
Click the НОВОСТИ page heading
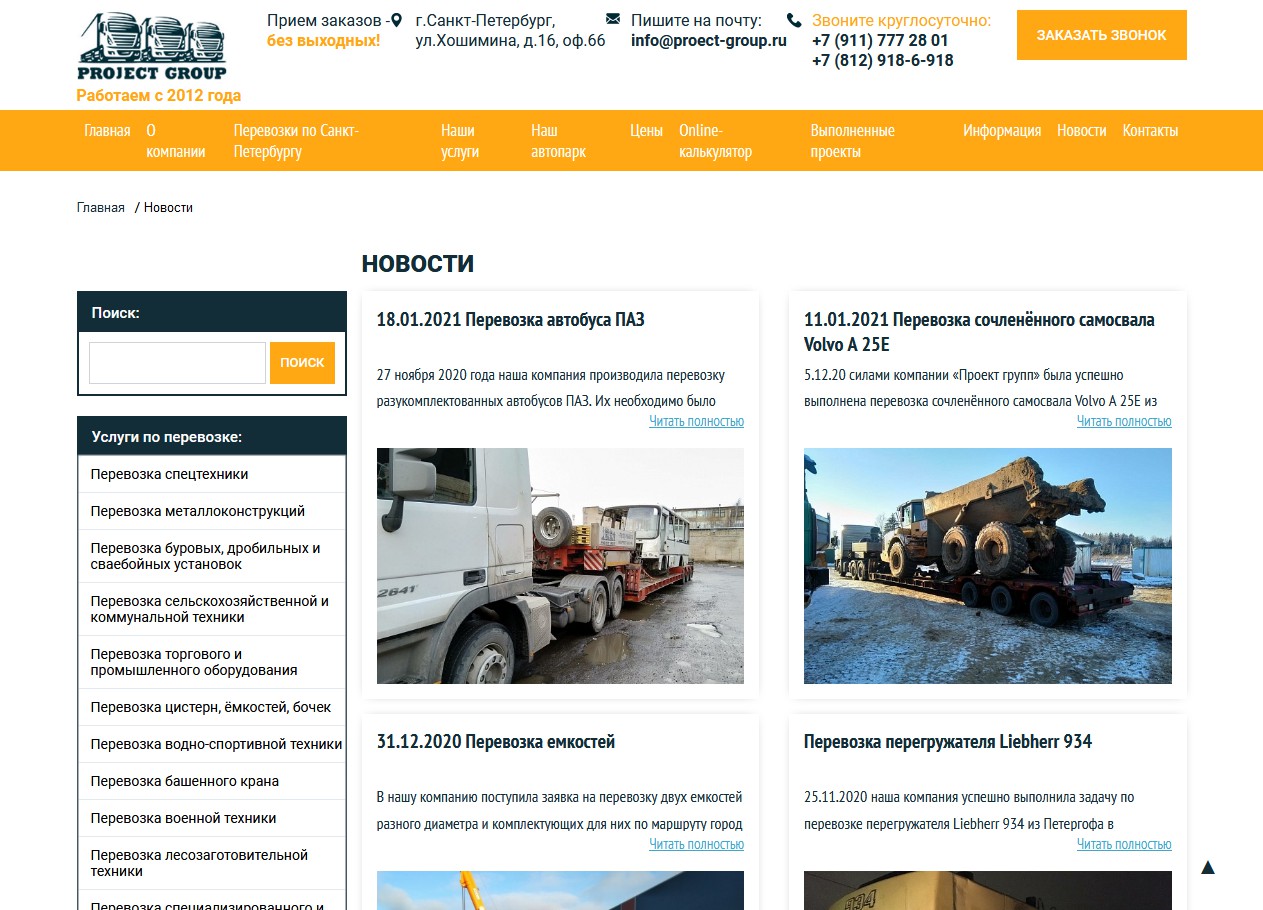418,264
